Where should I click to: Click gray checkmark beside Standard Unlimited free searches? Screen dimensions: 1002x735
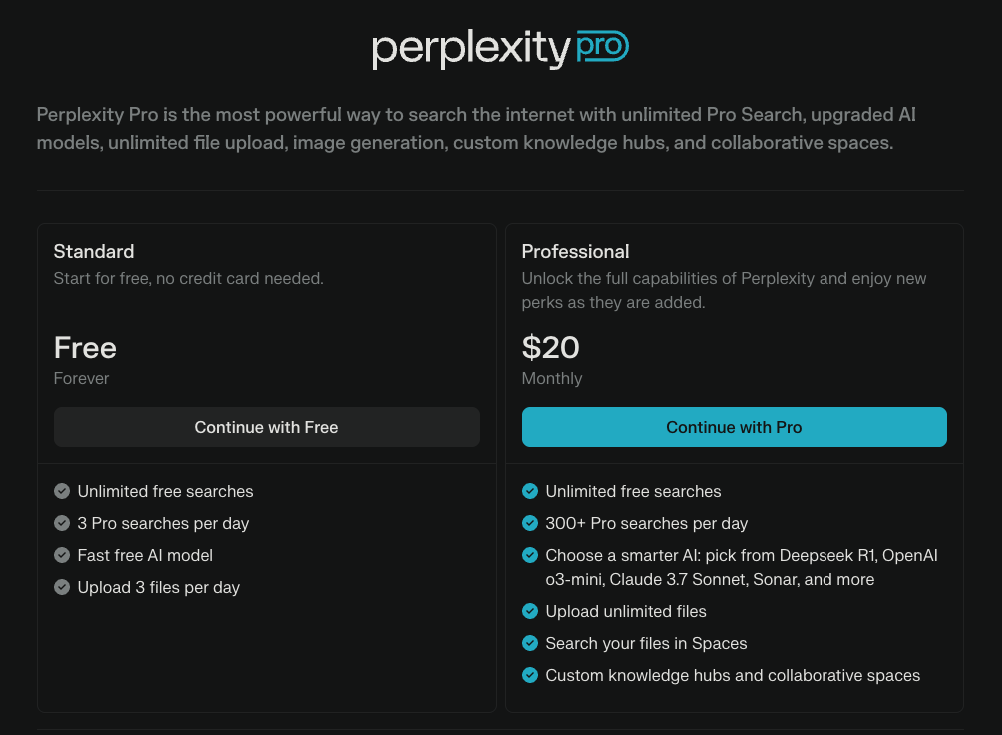pyautogui.click(x=62, y=491)
